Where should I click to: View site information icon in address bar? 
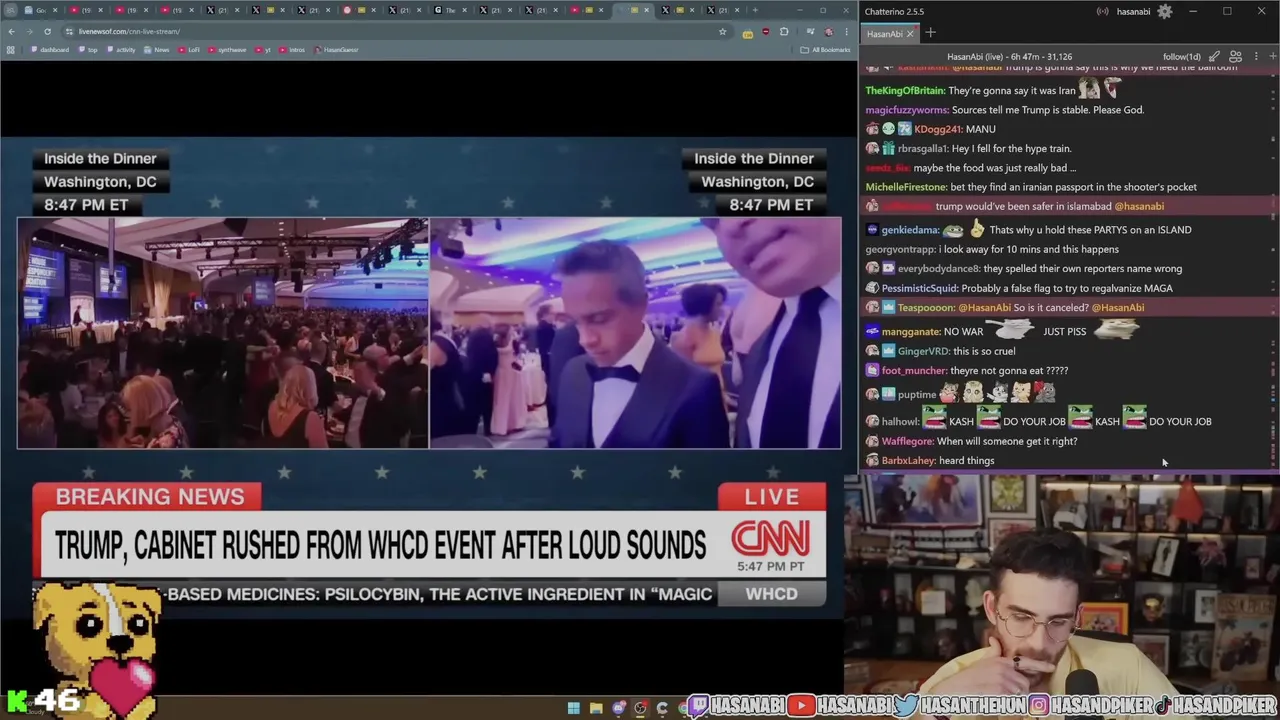click(69, 31)
